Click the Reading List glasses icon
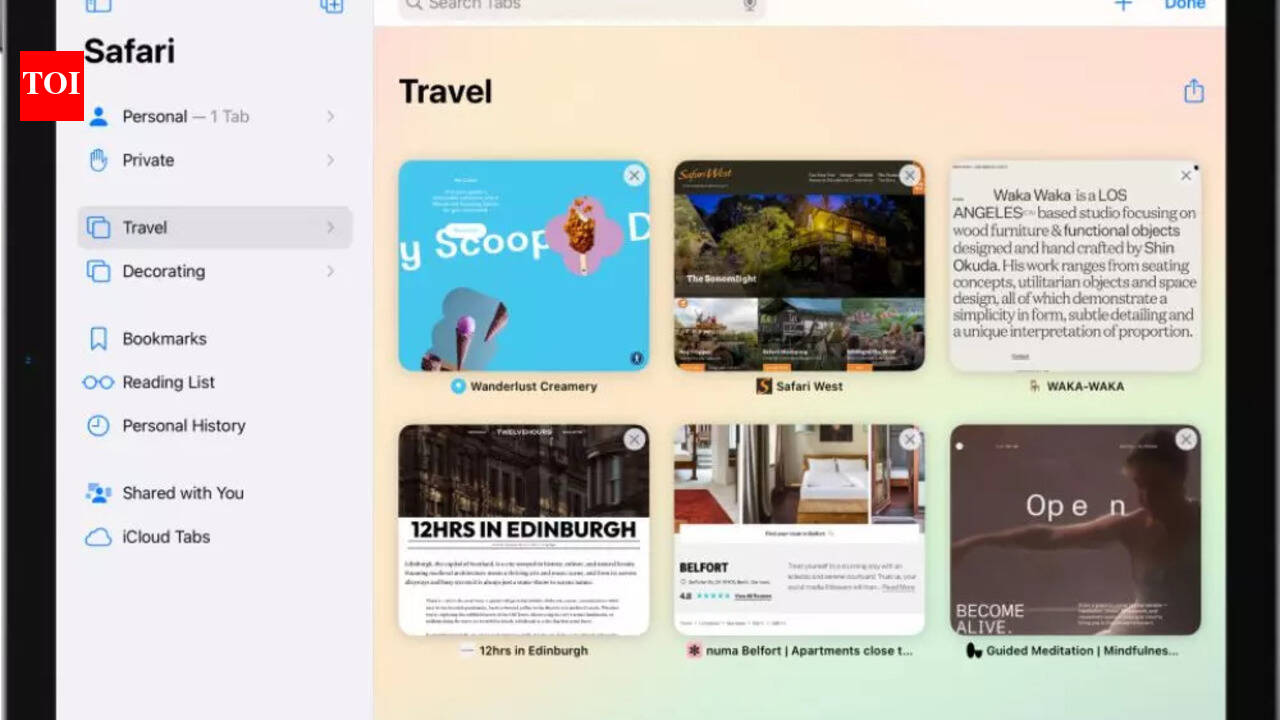1280x720 pixels. click(98, 383)
